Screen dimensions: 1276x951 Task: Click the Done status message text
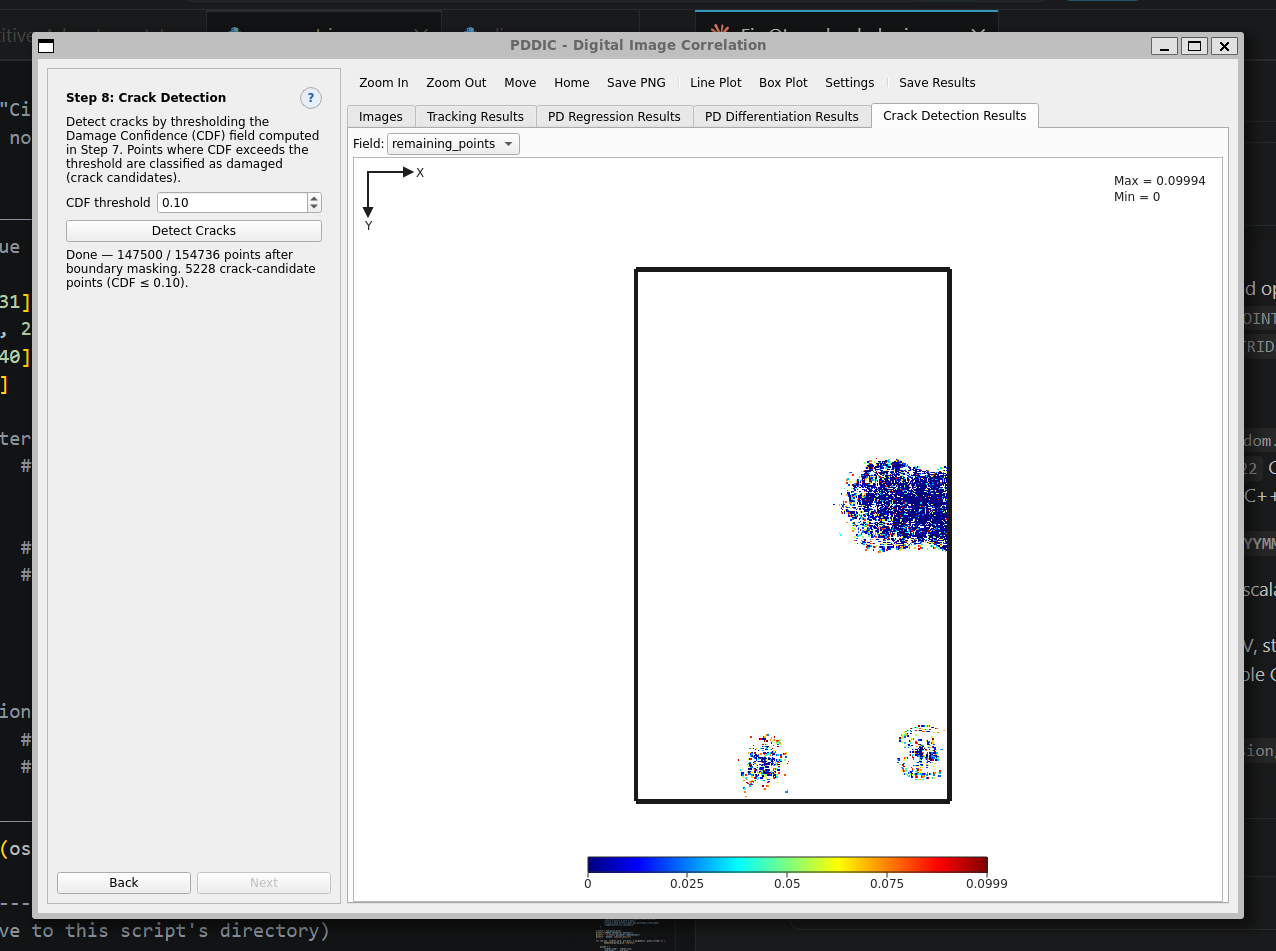coord(191,269)
